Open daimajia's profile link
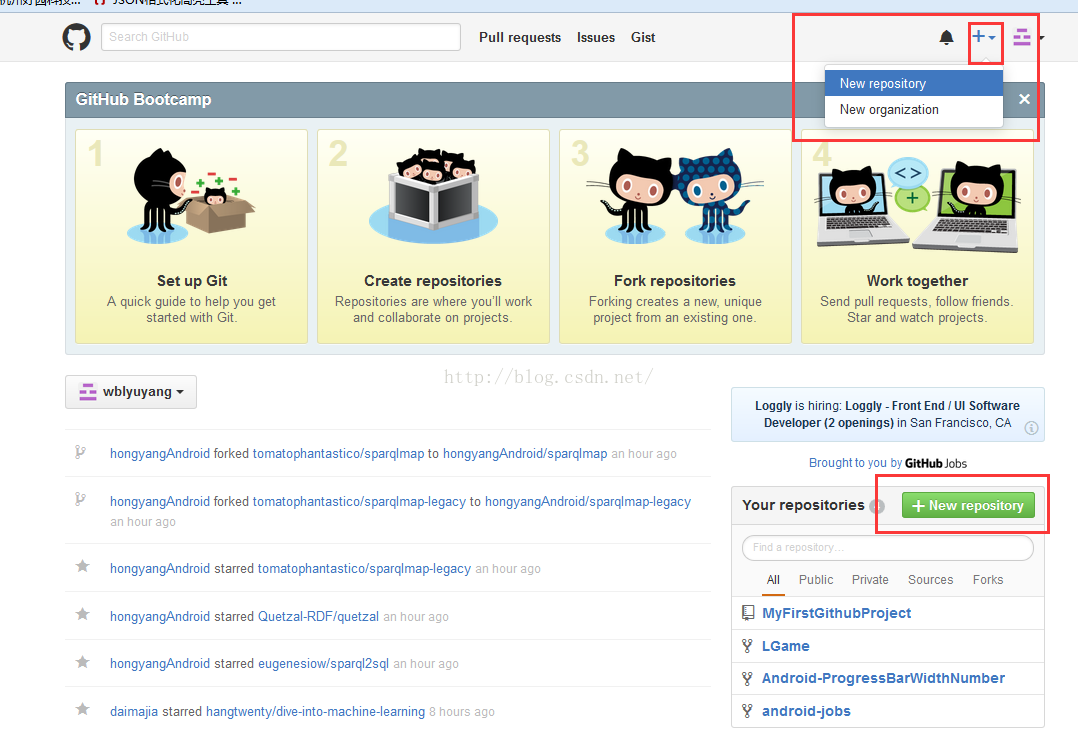 (134, 711)
